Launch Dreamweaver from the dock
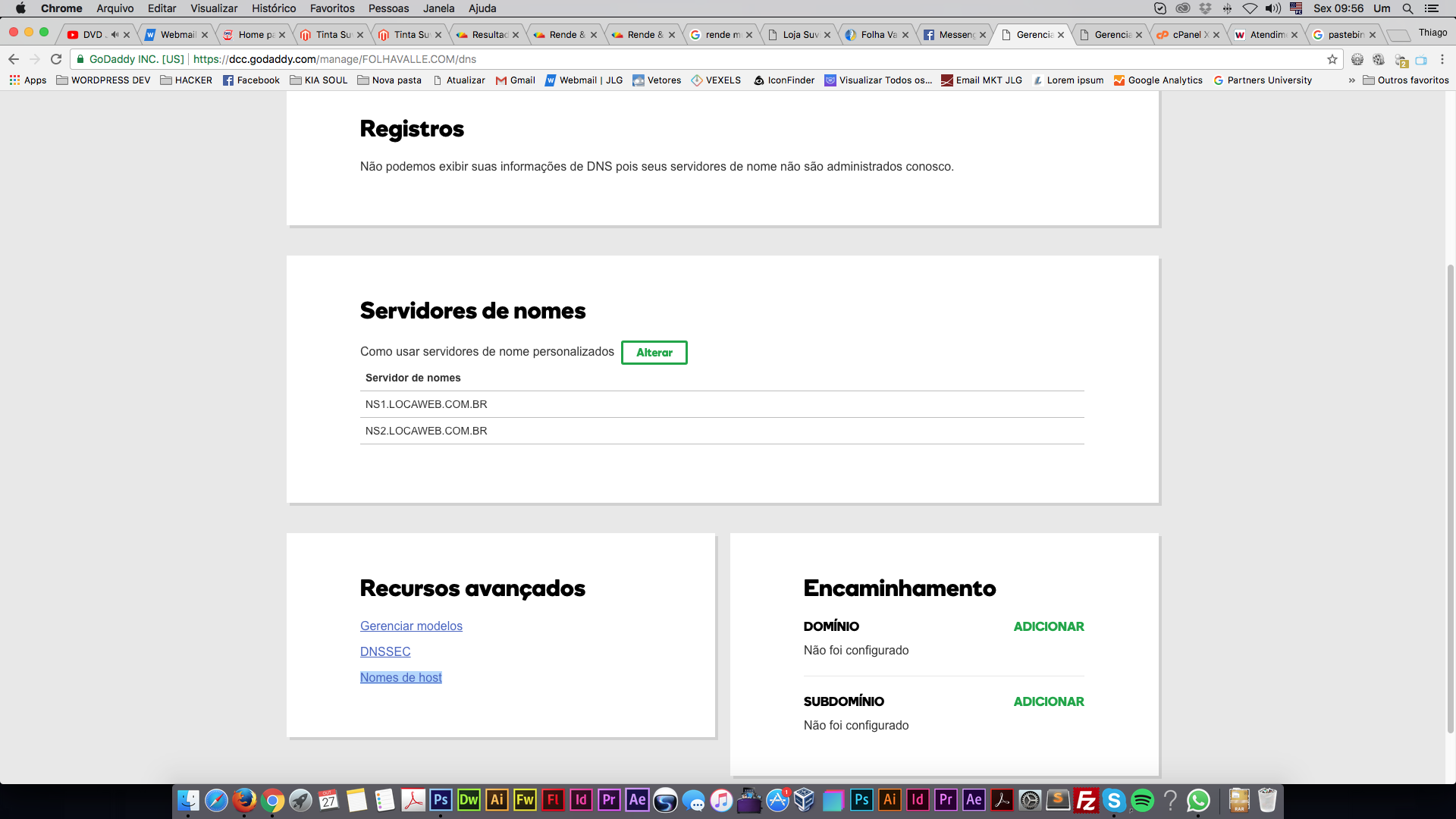1456x819 pixels. click(469, 800)
